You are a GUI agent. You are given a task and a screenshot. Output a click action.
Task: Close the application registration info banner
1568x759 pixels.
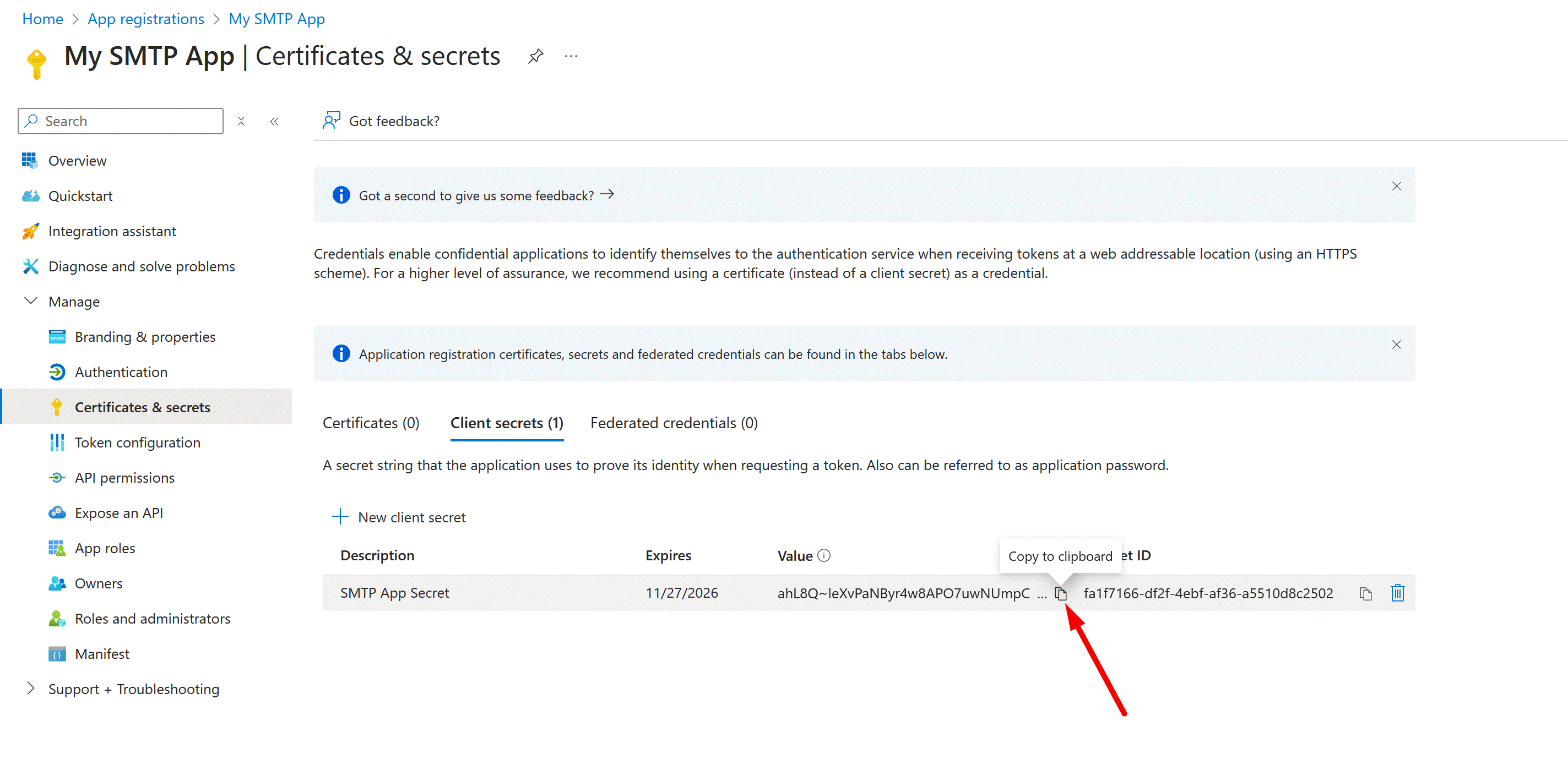tap(1396, 345)
